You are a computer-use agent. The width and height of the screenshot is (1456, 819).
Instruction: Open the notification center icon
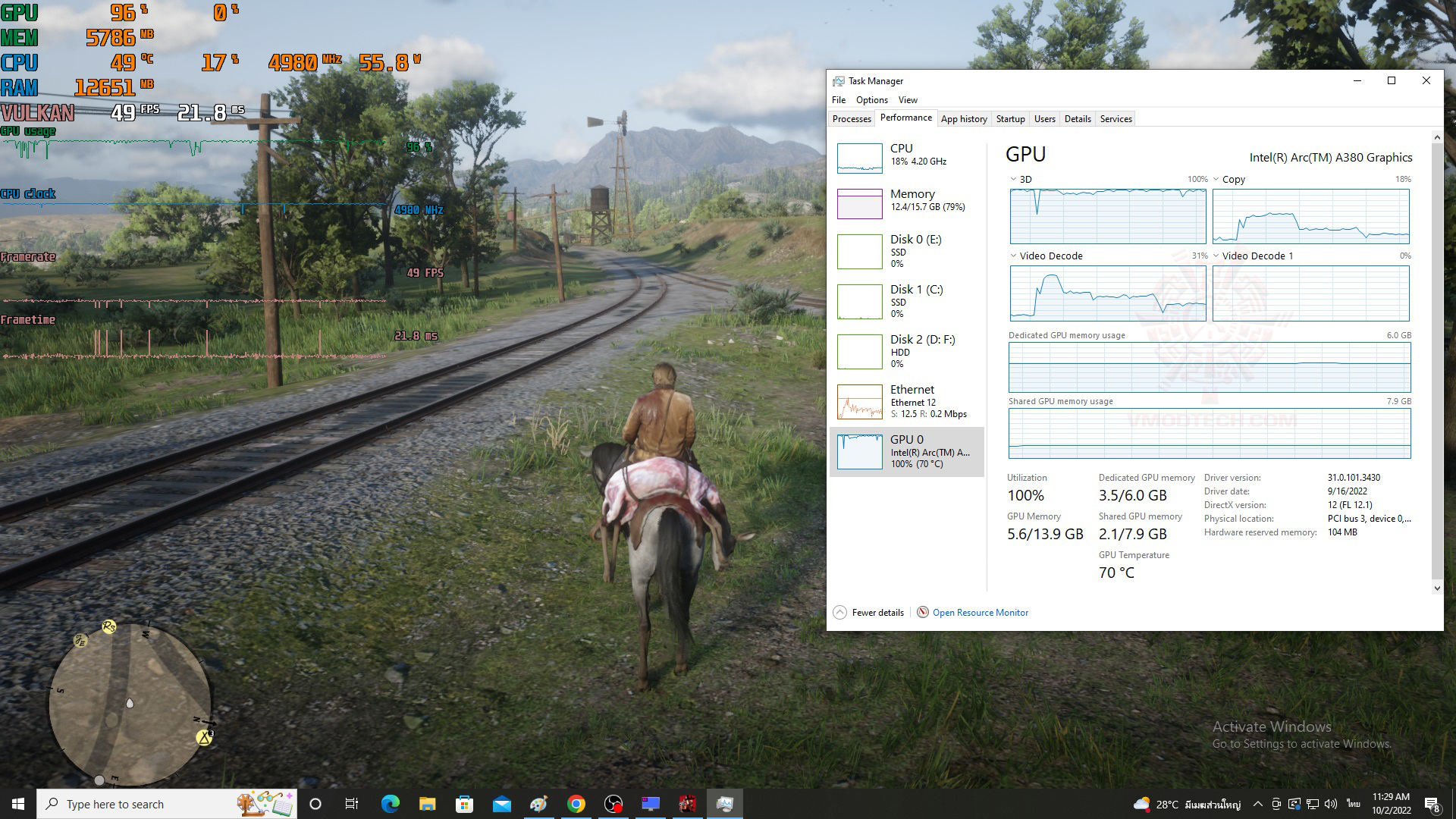pyautogui.click(x=1432, y=804)
